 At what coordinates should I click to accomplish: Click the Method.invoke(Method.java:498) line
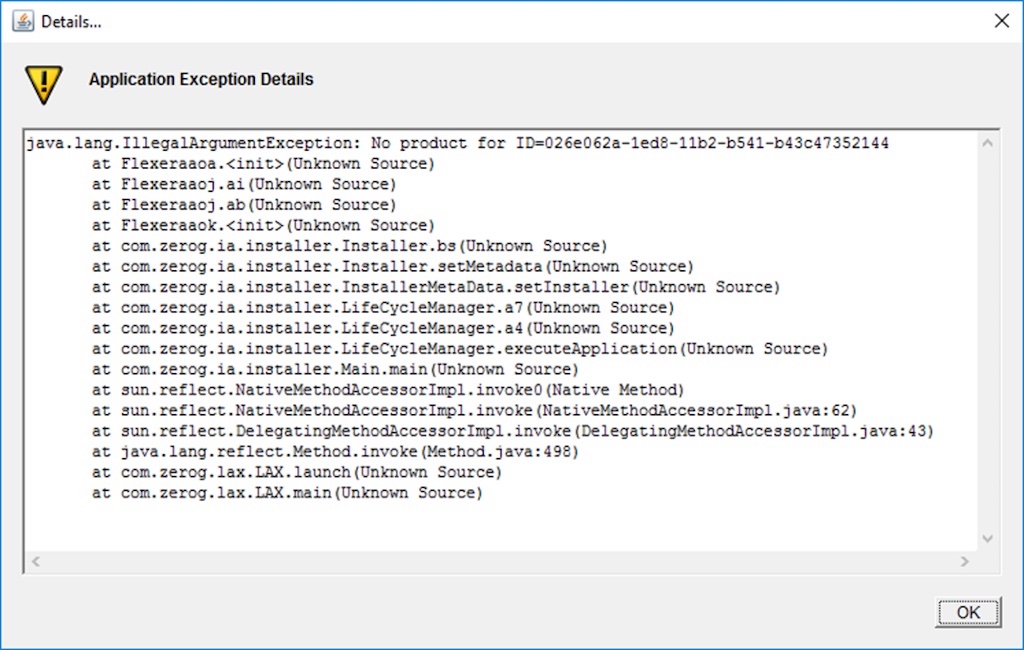point(335,451)
